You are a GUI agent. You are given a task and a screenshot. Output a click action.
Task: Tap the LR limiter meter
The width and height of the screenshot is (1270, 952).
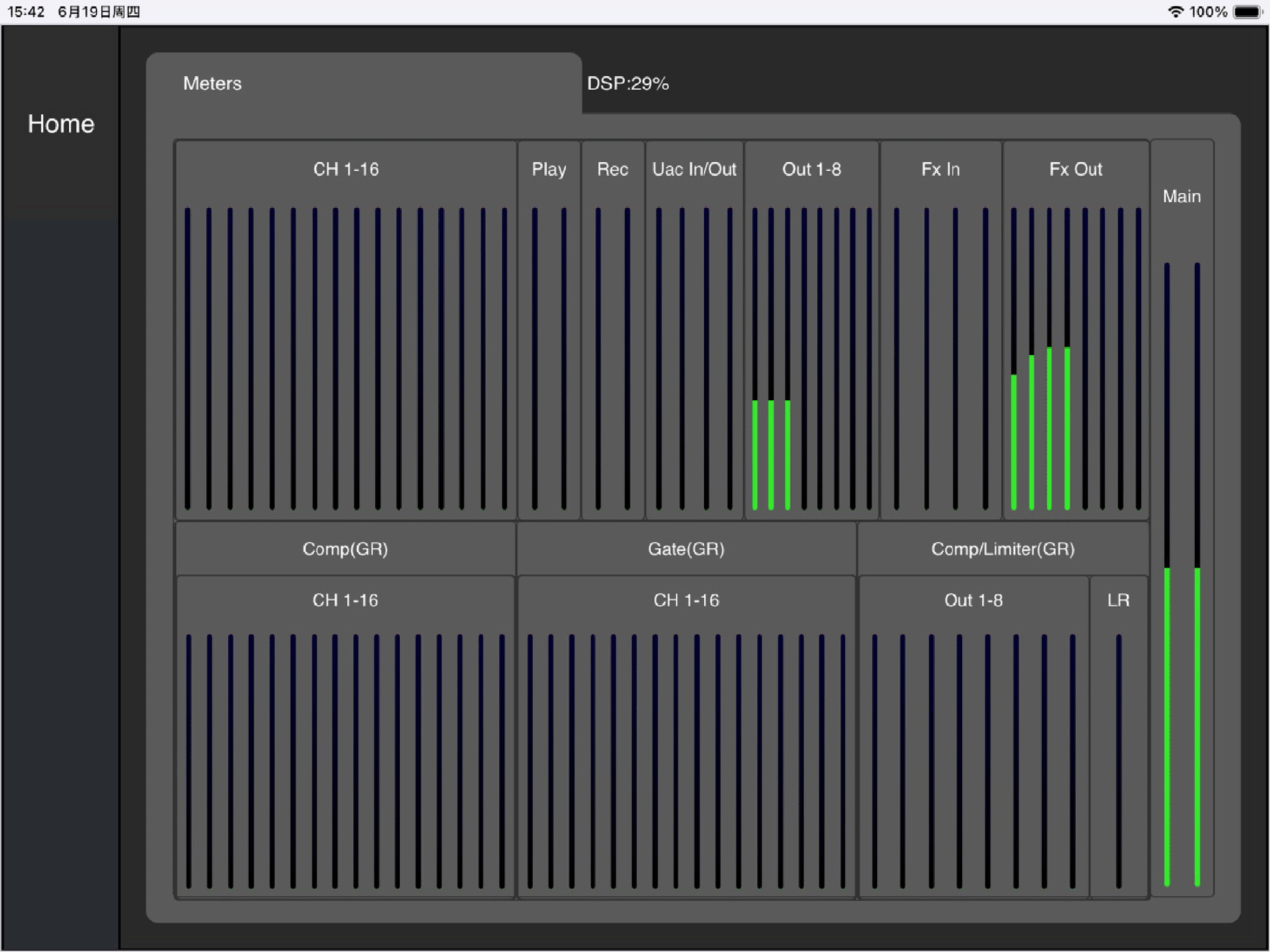pyautogui.click(x=1118, y=737)
